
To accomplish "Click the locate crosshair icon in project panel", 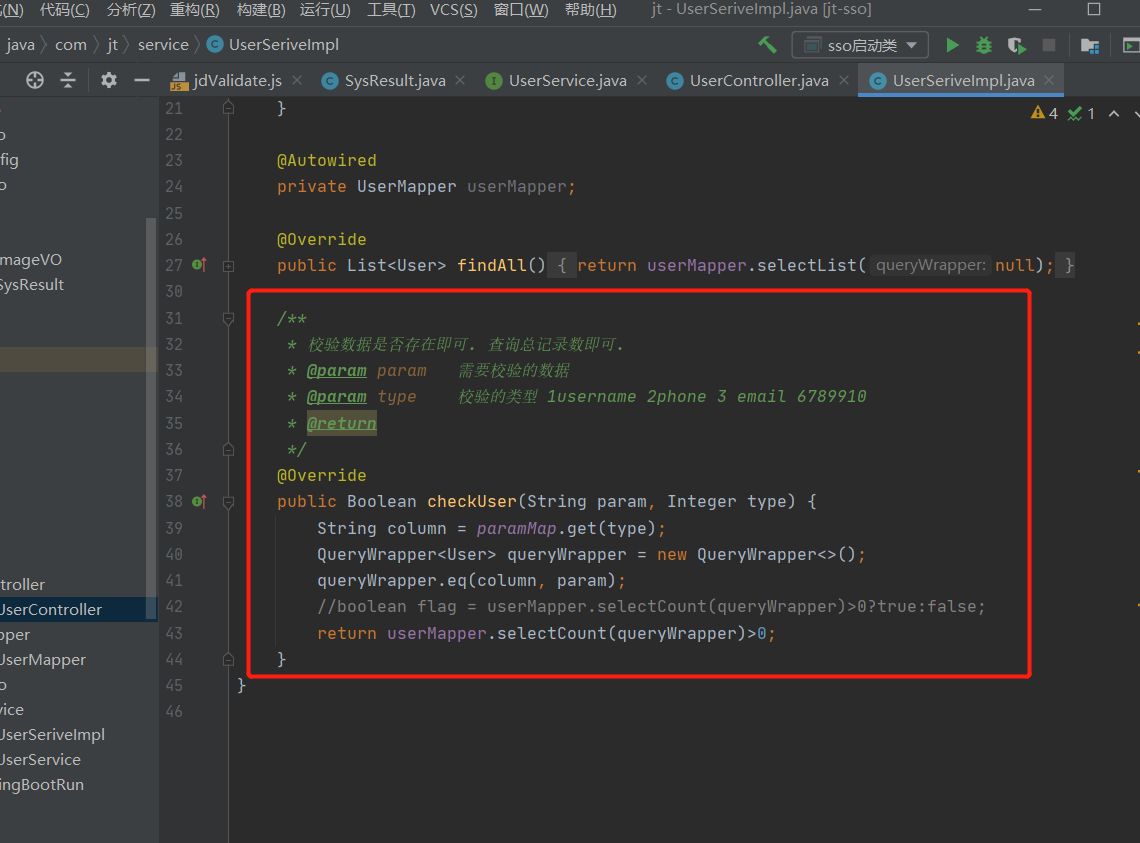I will pos(34,80).
